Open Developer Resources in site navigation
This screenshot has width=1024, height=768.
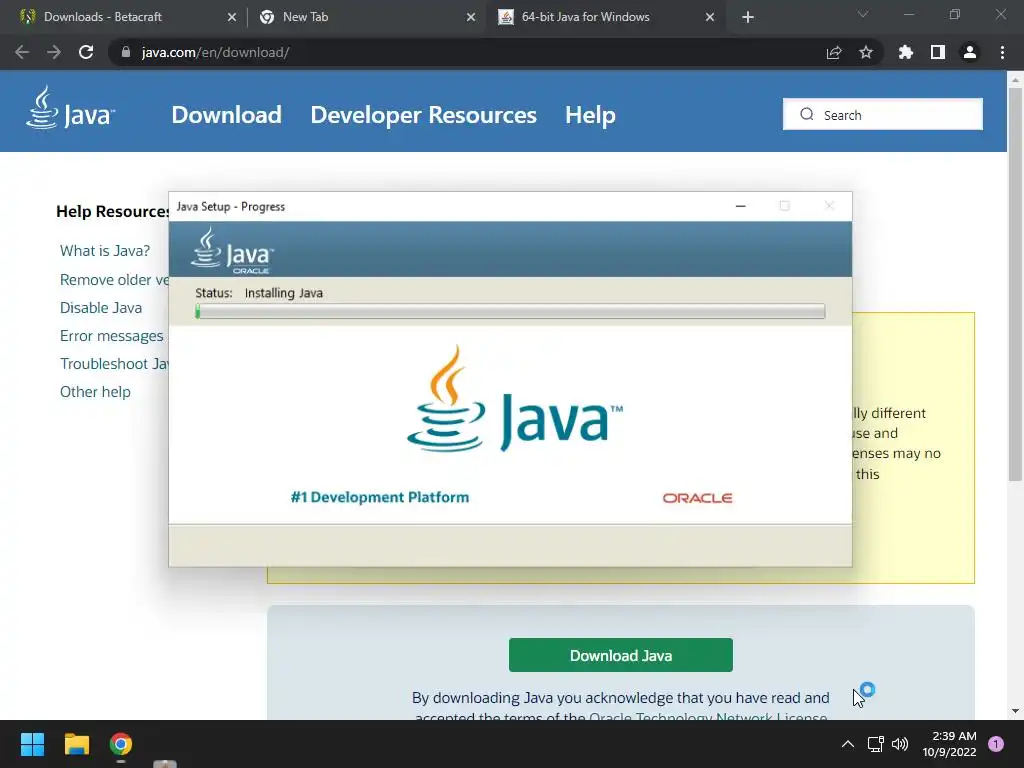point(423,115)
